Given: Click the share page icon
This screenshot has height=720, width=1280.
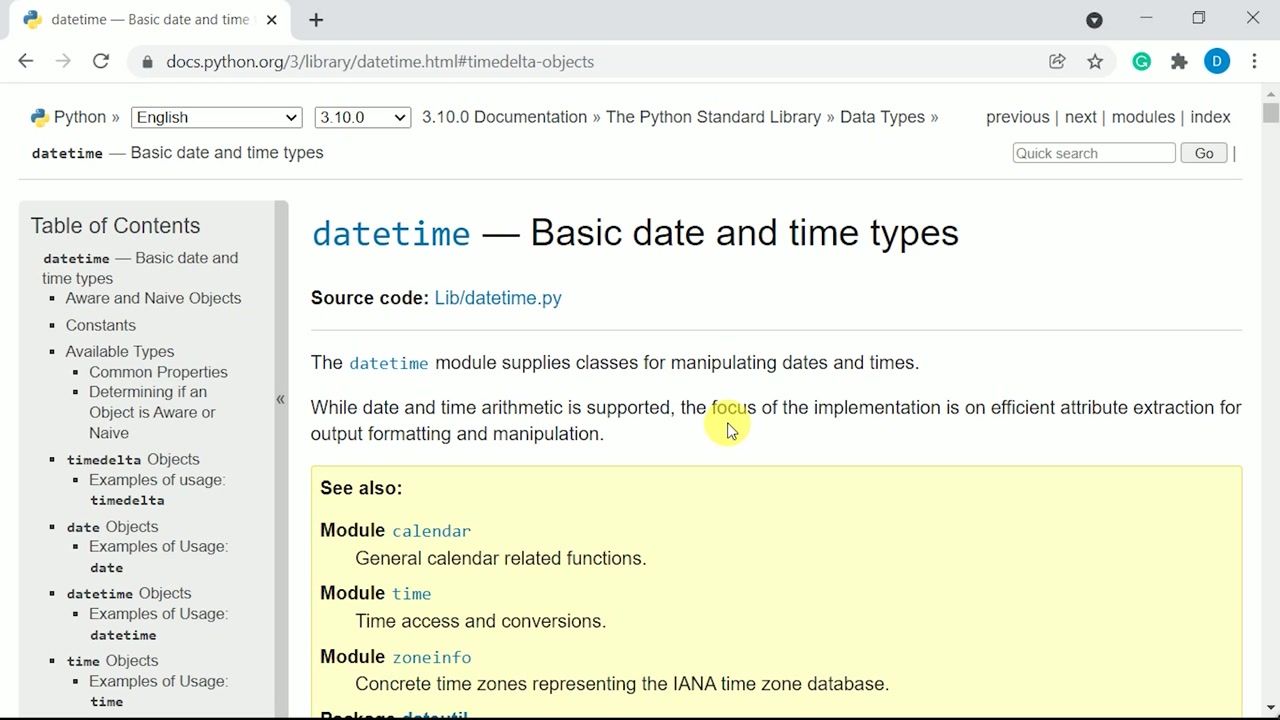Looking at the screenshot, I should pos(1057,62).
